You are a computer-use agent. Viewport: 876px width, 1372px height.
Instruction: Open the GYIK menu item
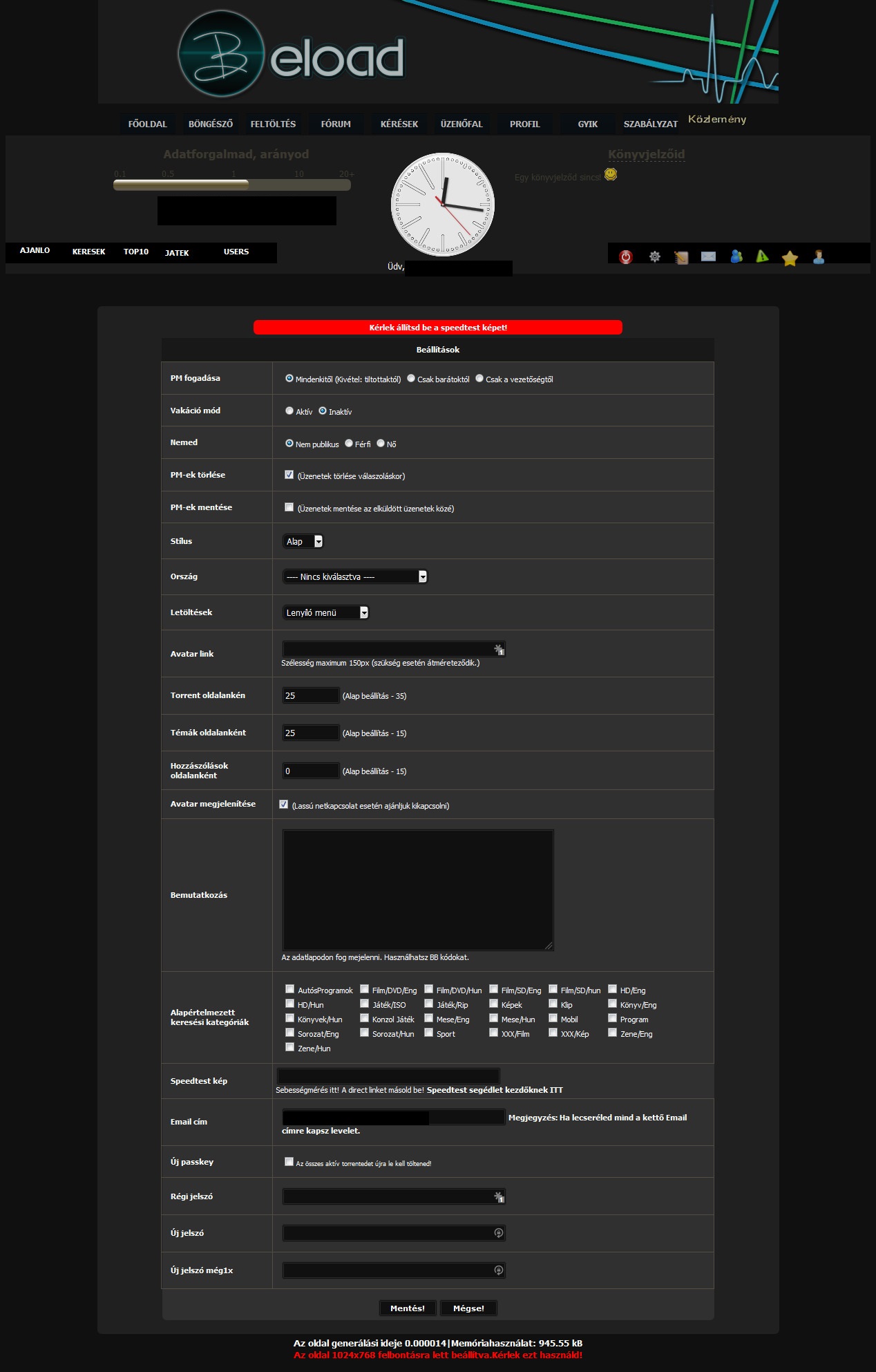click(588, 124)
